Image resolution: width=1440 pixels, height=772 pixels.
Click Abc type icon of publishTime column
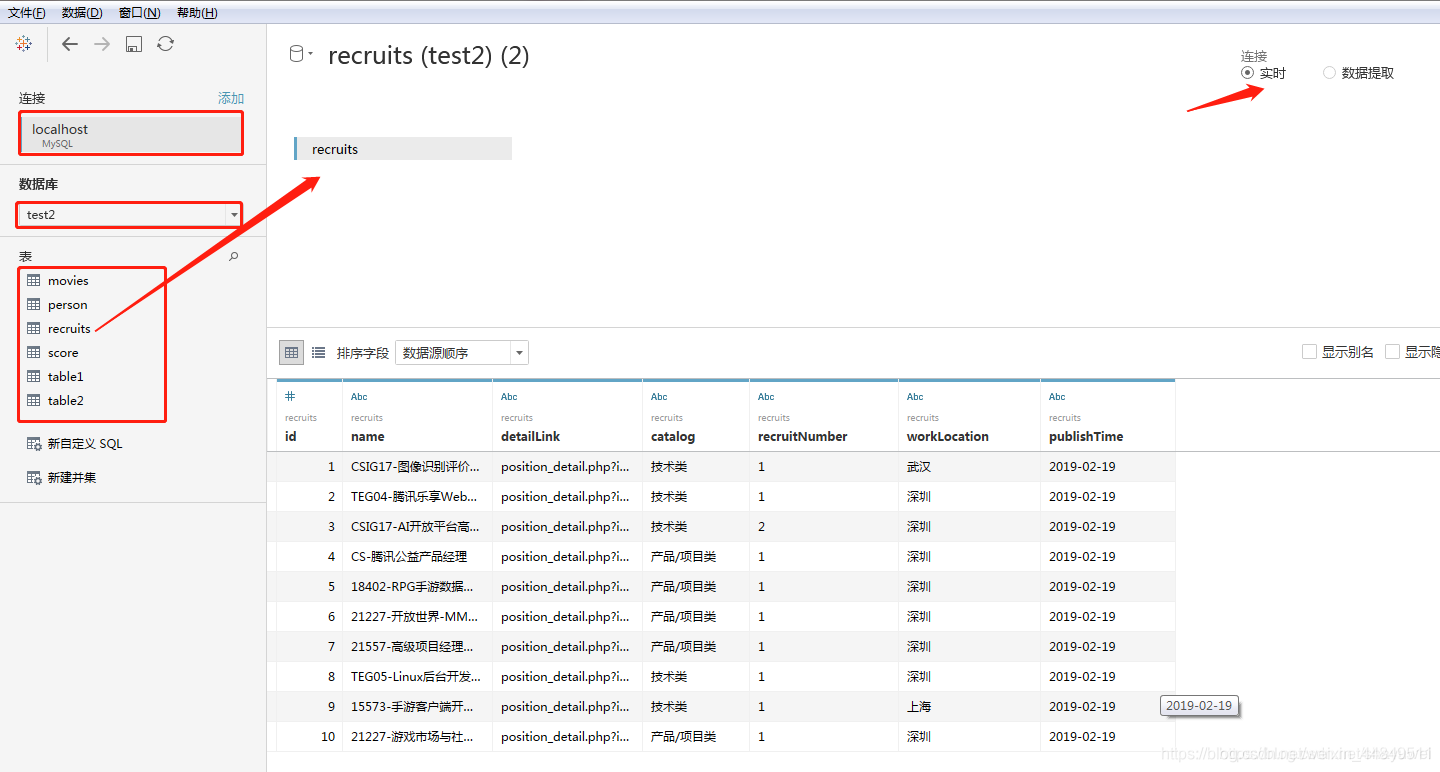click(x=1057, y=397)
